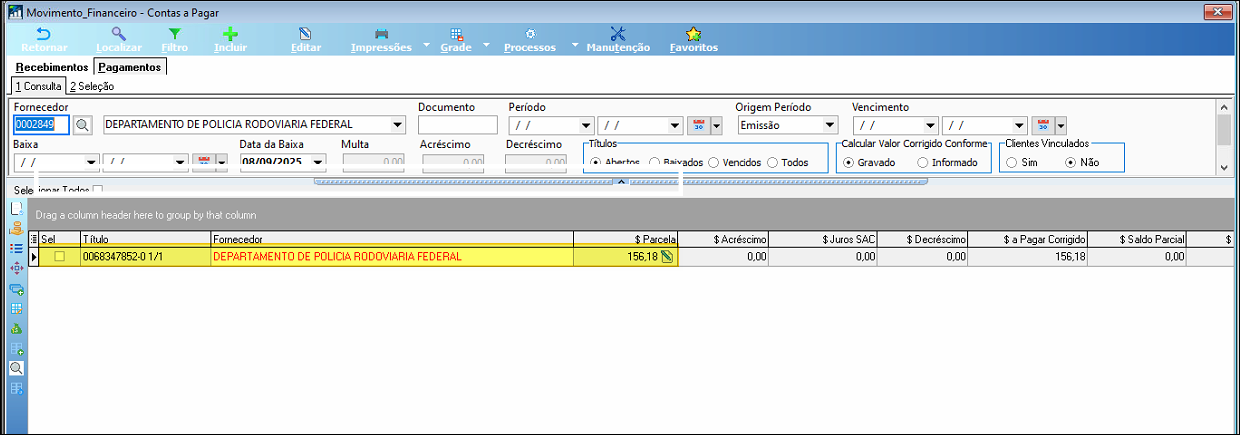Open the 2 Seleção tab
Screen dimensions: 1240x435
tap(92, 86)
